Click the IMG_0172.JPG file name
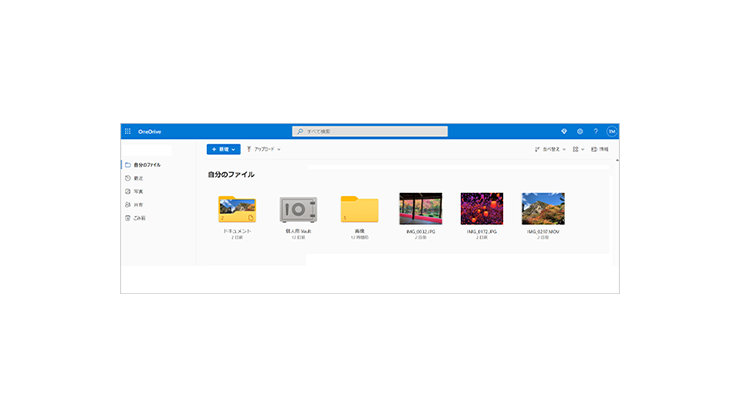740x417 pixels. tap(482, 232)
